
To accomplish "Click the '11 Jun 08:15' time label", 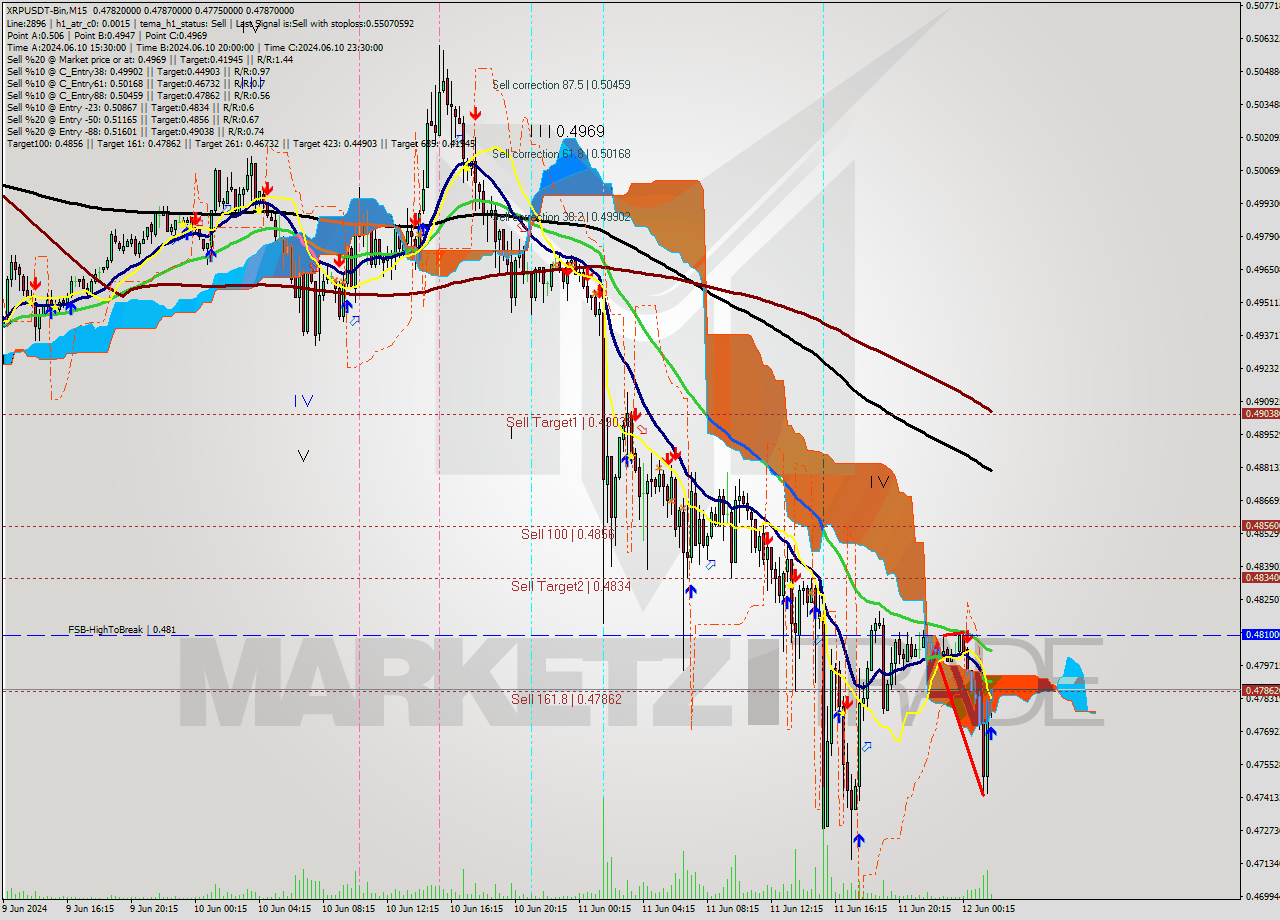I will 732,910.
